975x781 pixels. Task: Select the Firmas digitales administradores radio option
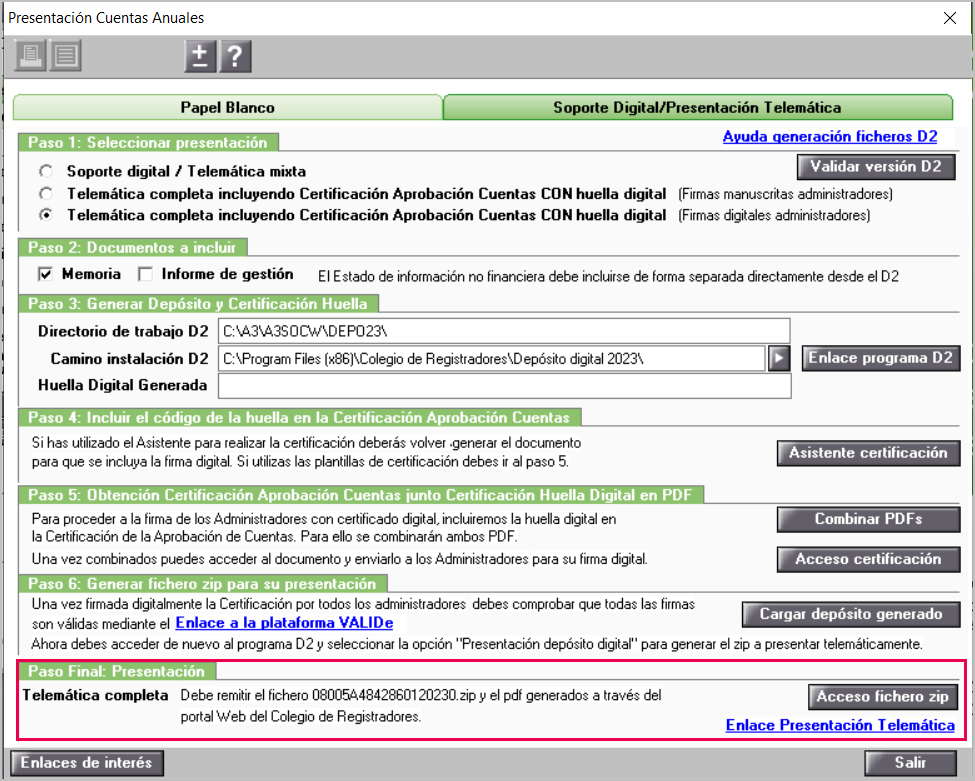(x=46, y=215)
